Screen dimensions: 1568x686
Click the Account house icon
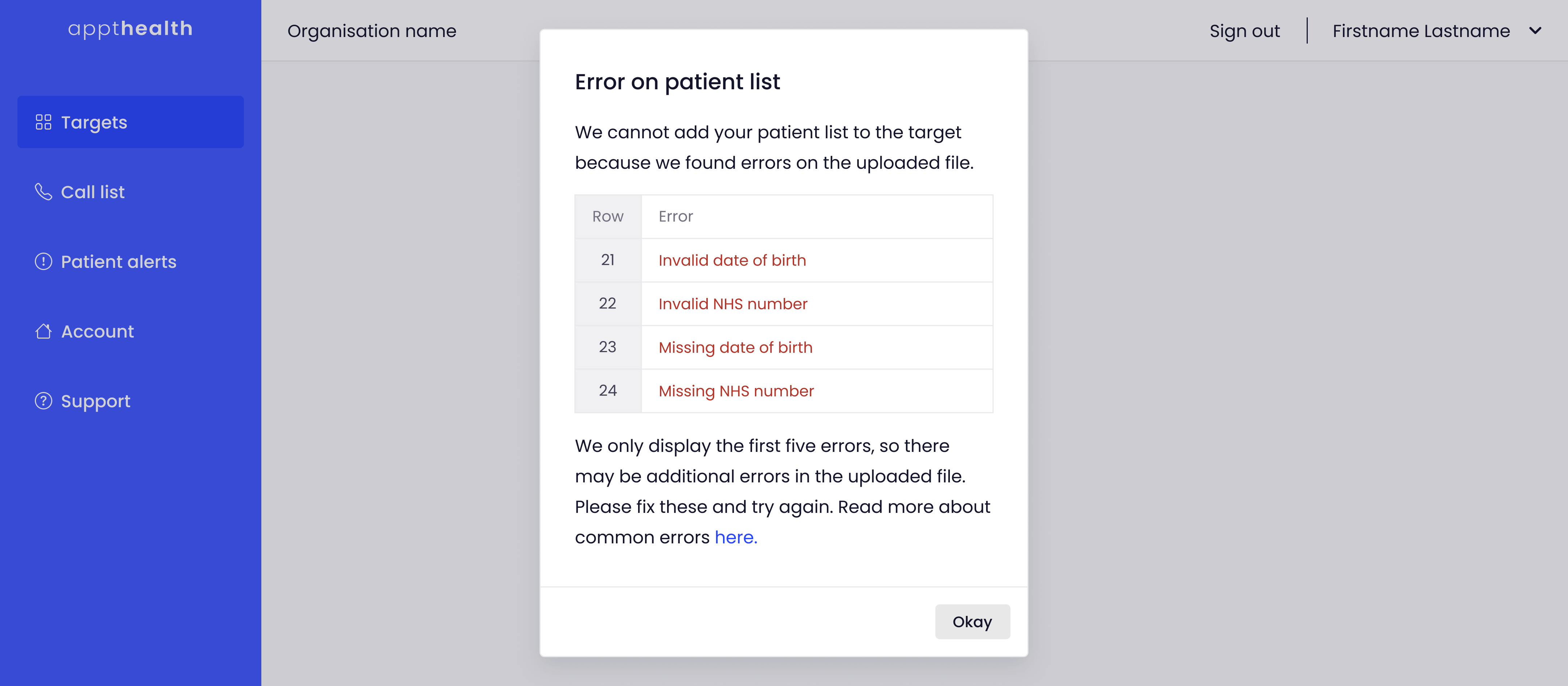(x=43, y=331)
